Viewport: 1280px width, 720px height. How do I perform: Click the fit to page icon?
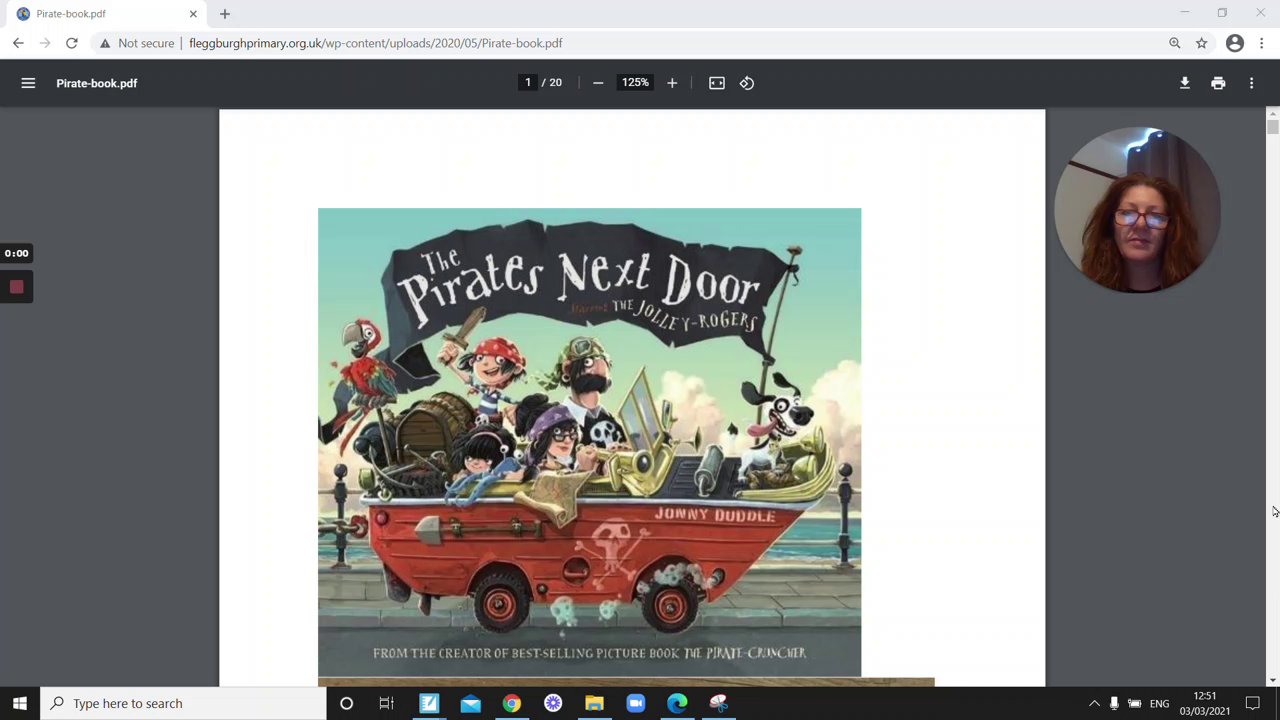pyautogui.click(x=717, y=83)
